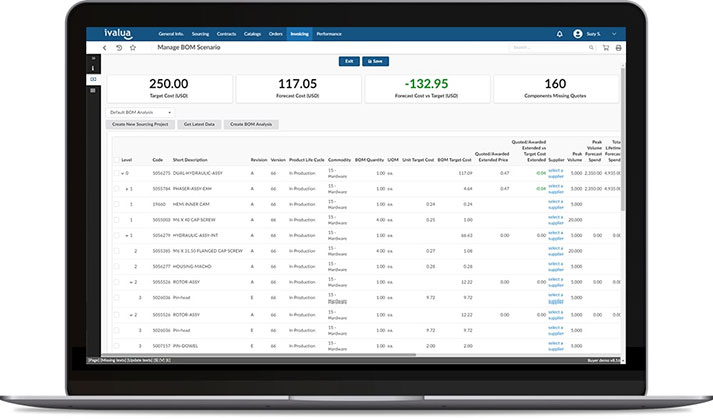Expand the left sidebar with double-chevron icon
Image resolution: width=713 pixels, height=419 pixels.
(93, 58)
